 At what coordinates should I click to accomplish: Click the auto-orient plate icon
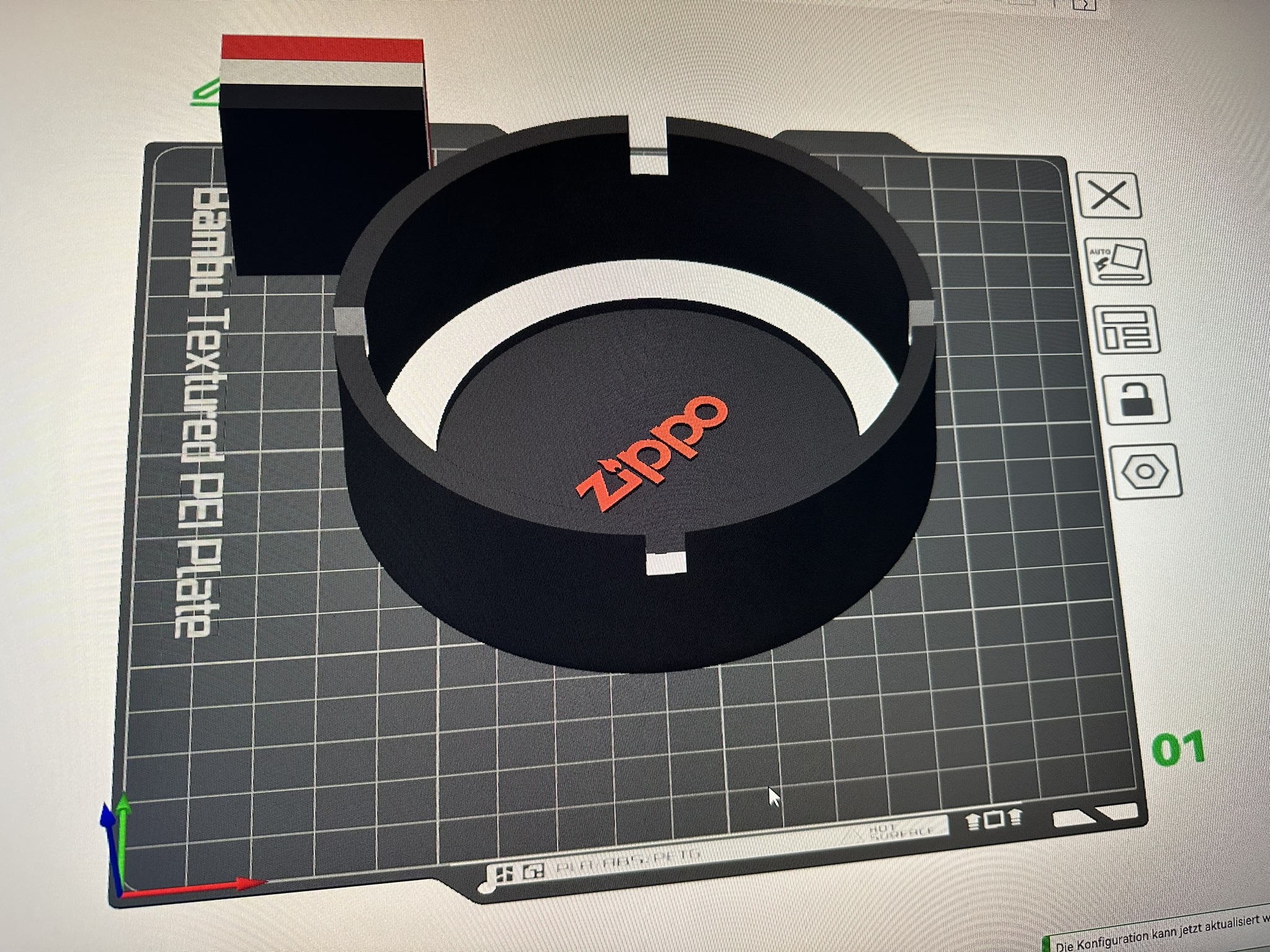[1119, 262]
